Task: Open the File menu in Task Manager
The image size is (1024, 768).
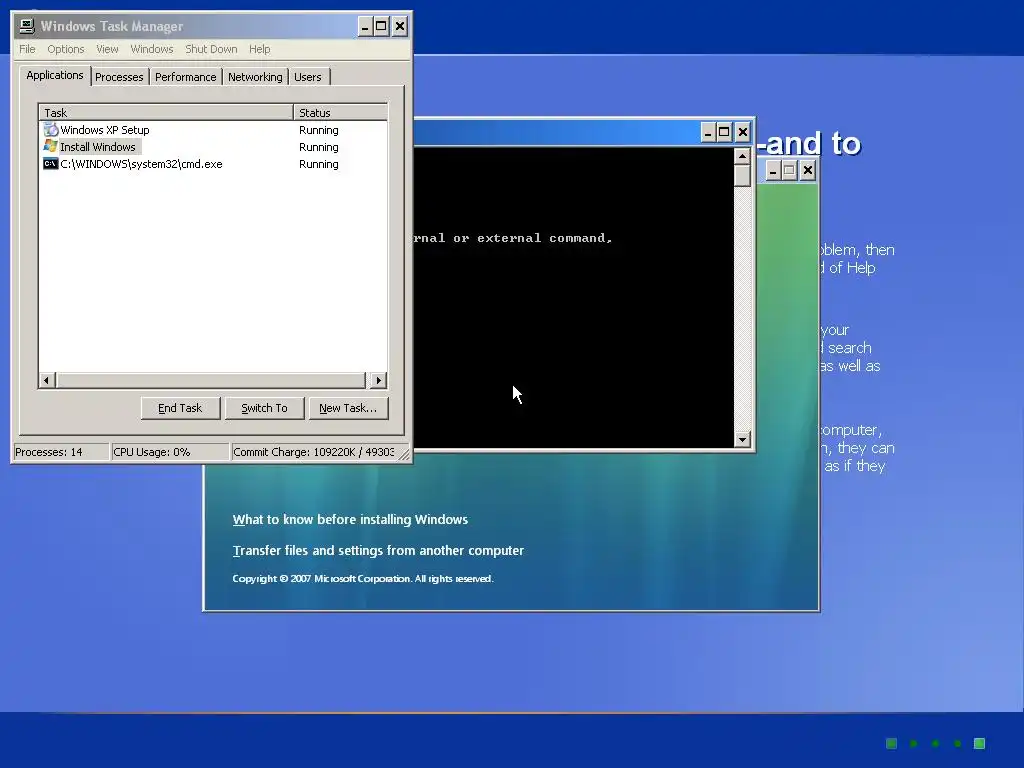Action: pyautogui.click(x=27, y=49)
